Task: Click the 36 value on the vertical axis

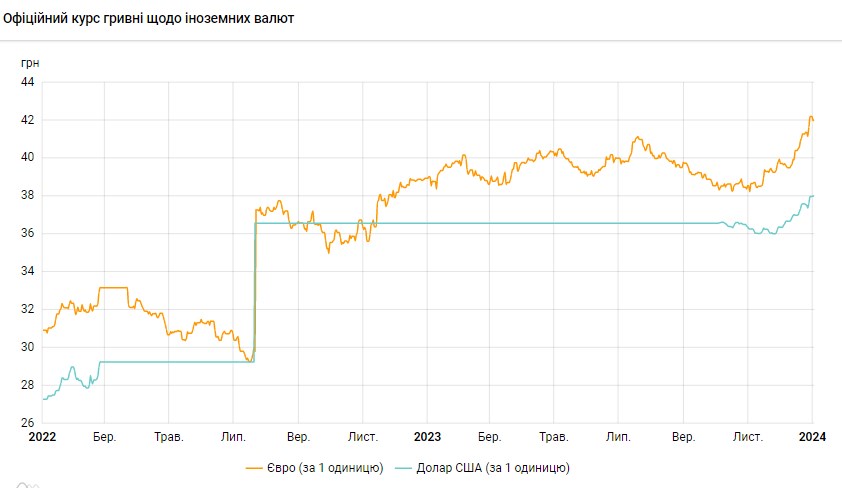Action: (x=28, y=234)
